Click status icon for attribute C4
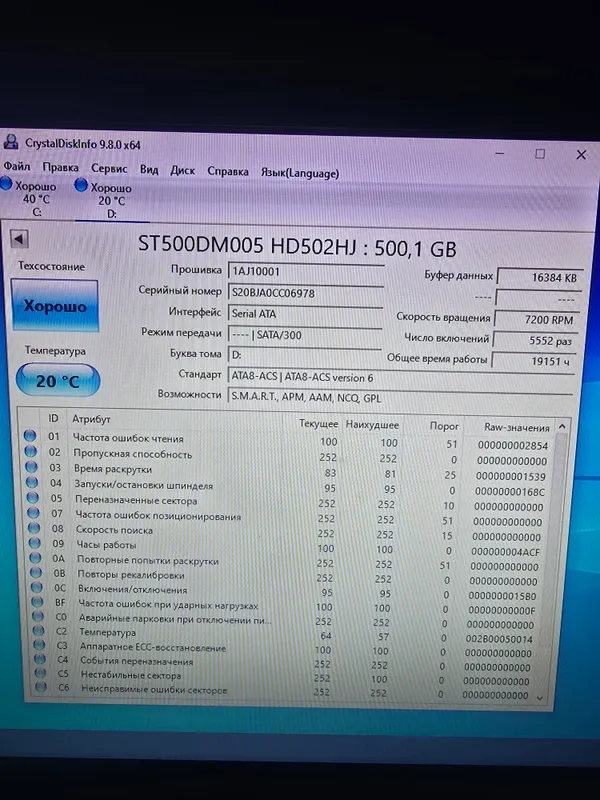600x800 pixels. click(40, 659)
